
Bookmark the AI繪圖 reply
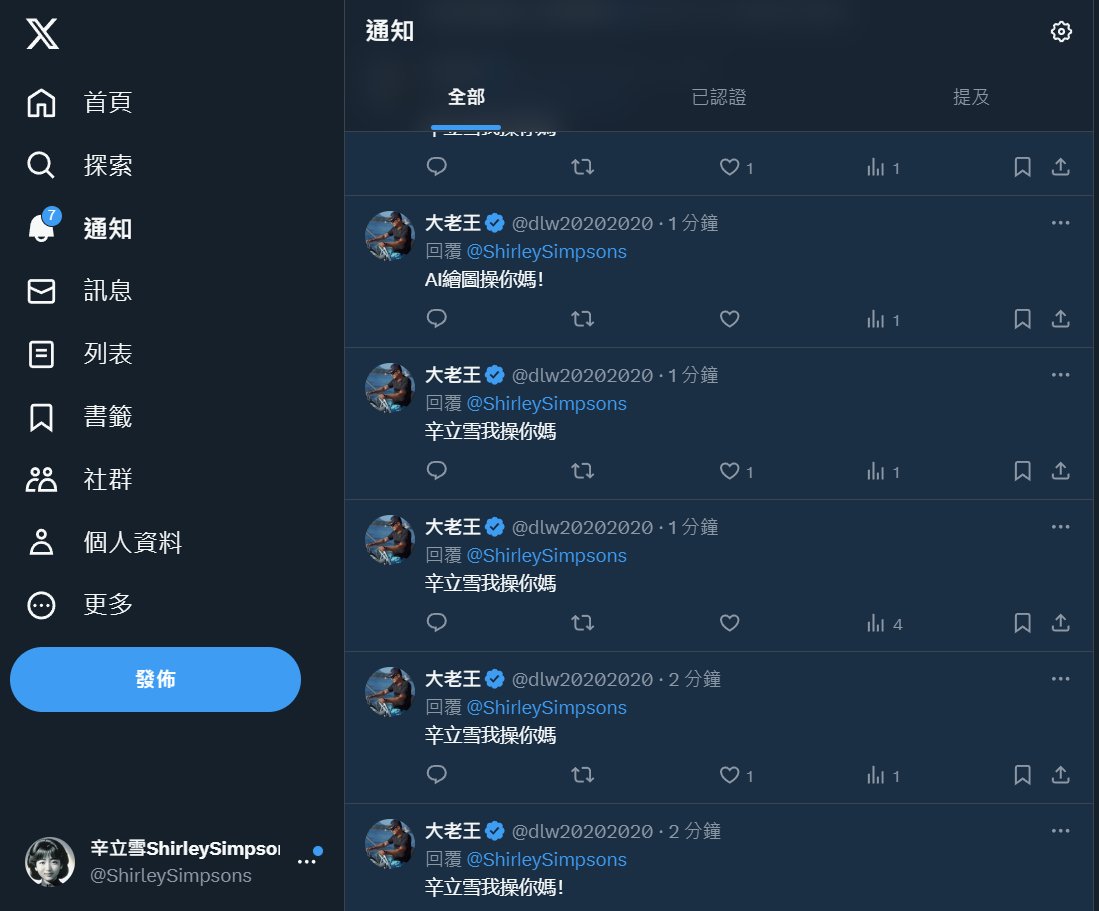pos(1022,319)
